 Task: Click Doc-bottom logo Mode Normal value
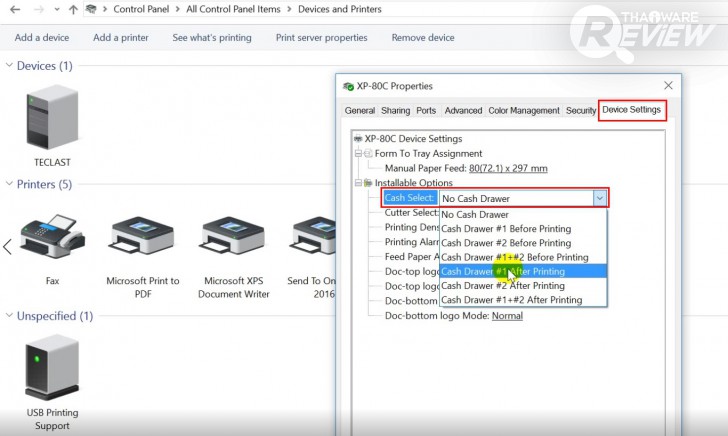[507, 316]
